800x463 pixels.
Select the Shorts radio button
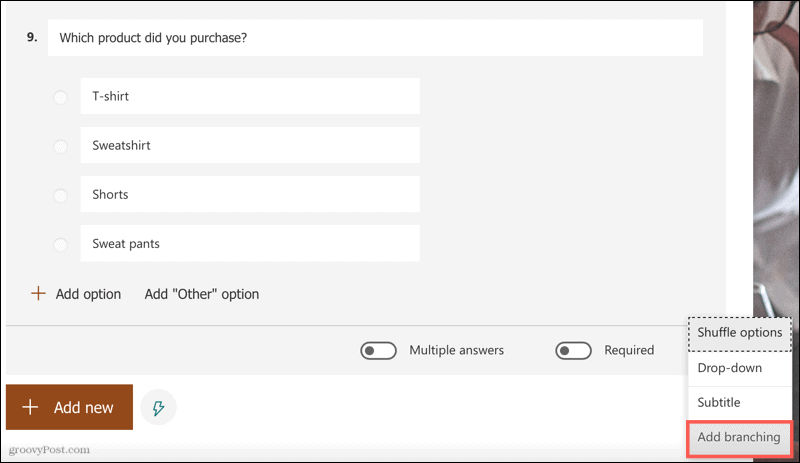coord(60,195)
